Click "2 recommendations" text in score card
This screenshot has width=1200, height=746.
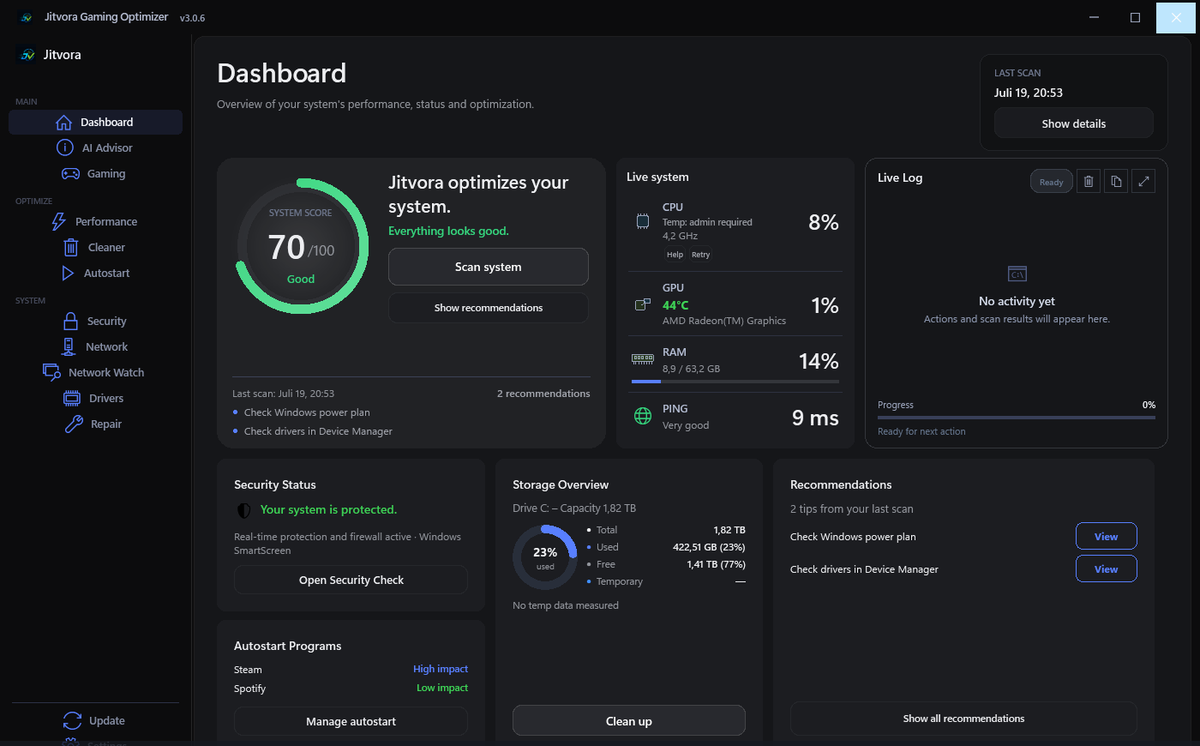coord(543,394)
